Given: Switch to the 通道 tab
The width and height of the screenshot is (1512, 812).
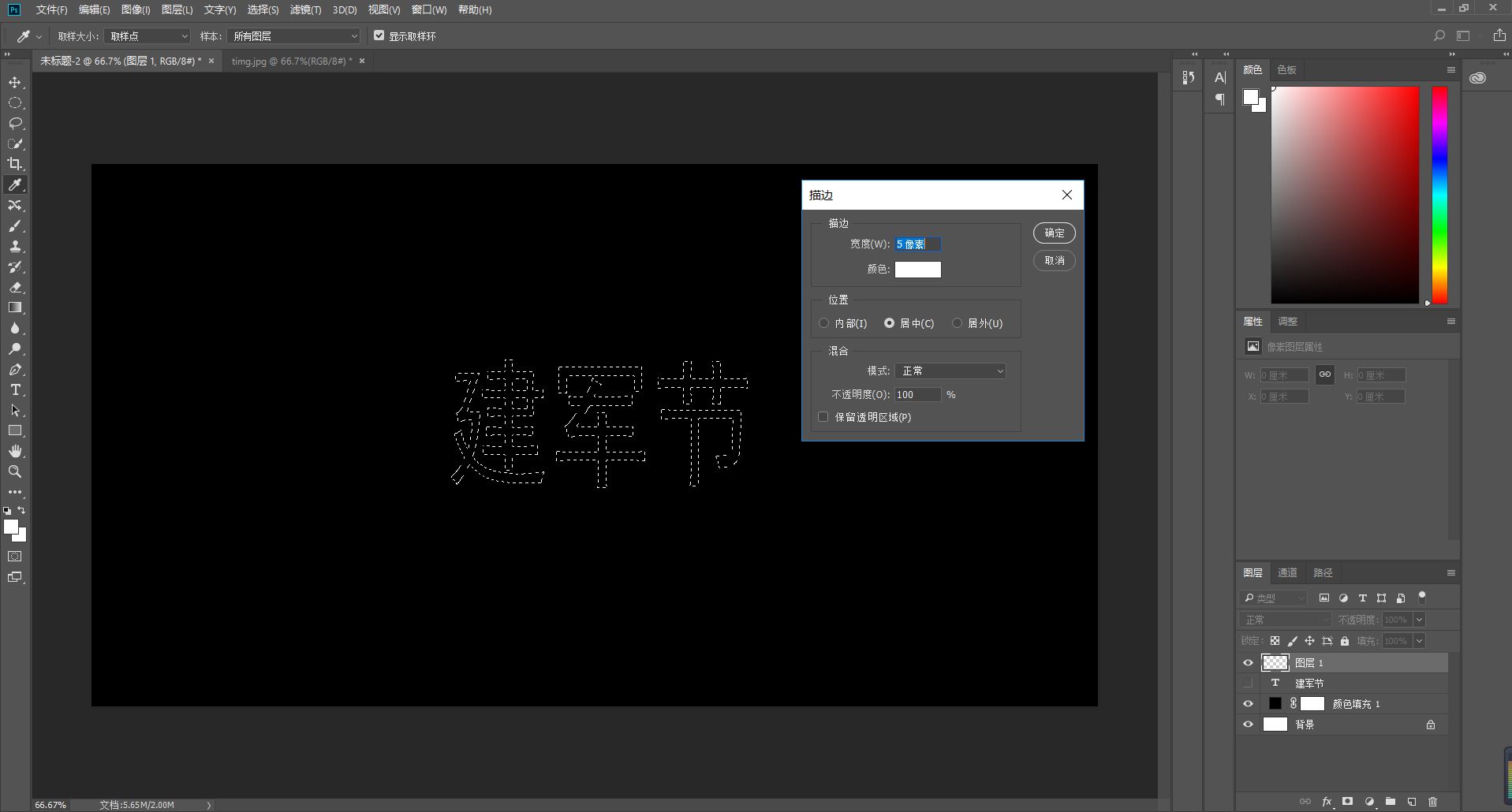Looking at the screenshot, I should (1287, 573).
